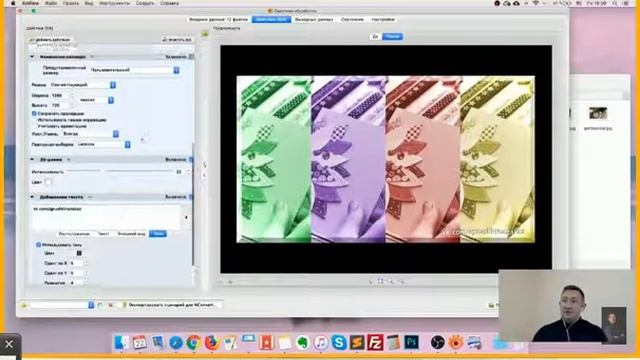Open the Инструменты menu
This screenshot has height=360, width=640.
coord(114,3)
